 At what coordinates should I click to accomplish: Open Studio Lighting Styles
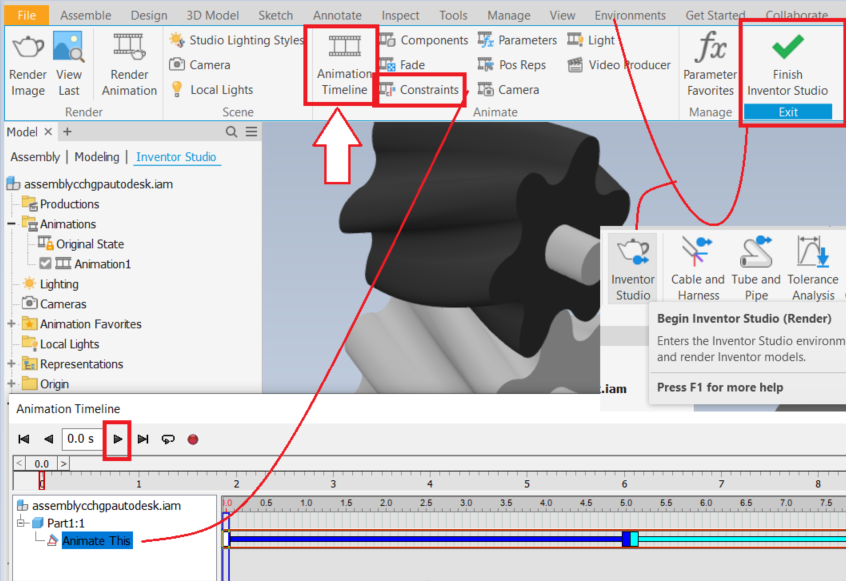(x=236, y=40)
